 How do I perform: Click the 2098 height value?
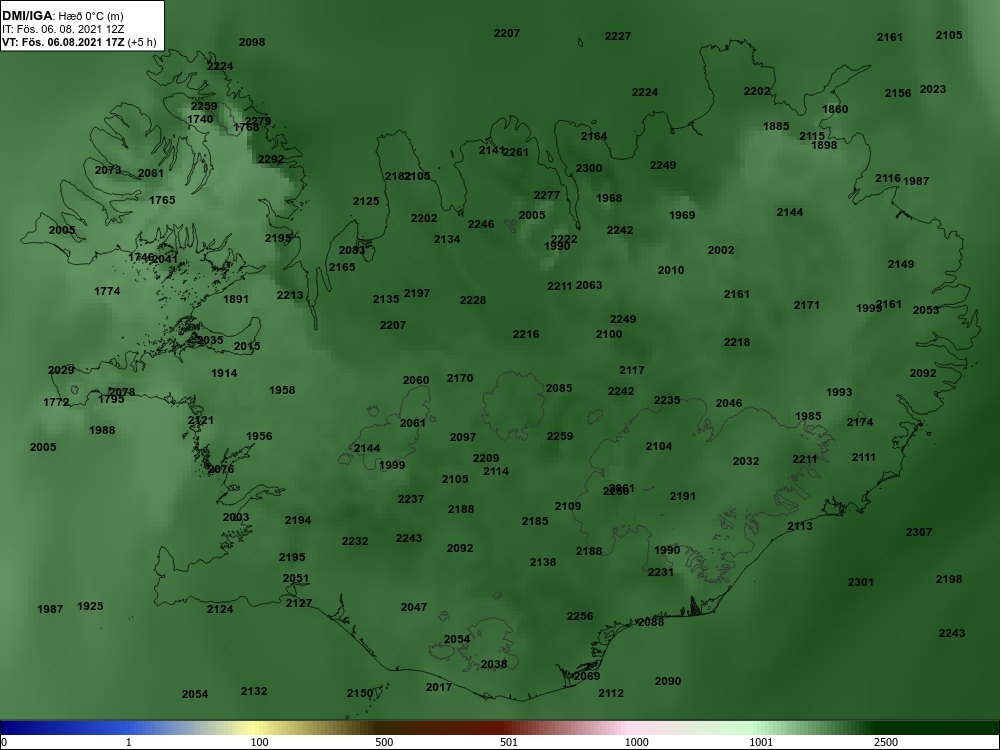click(x=252, y=42)
